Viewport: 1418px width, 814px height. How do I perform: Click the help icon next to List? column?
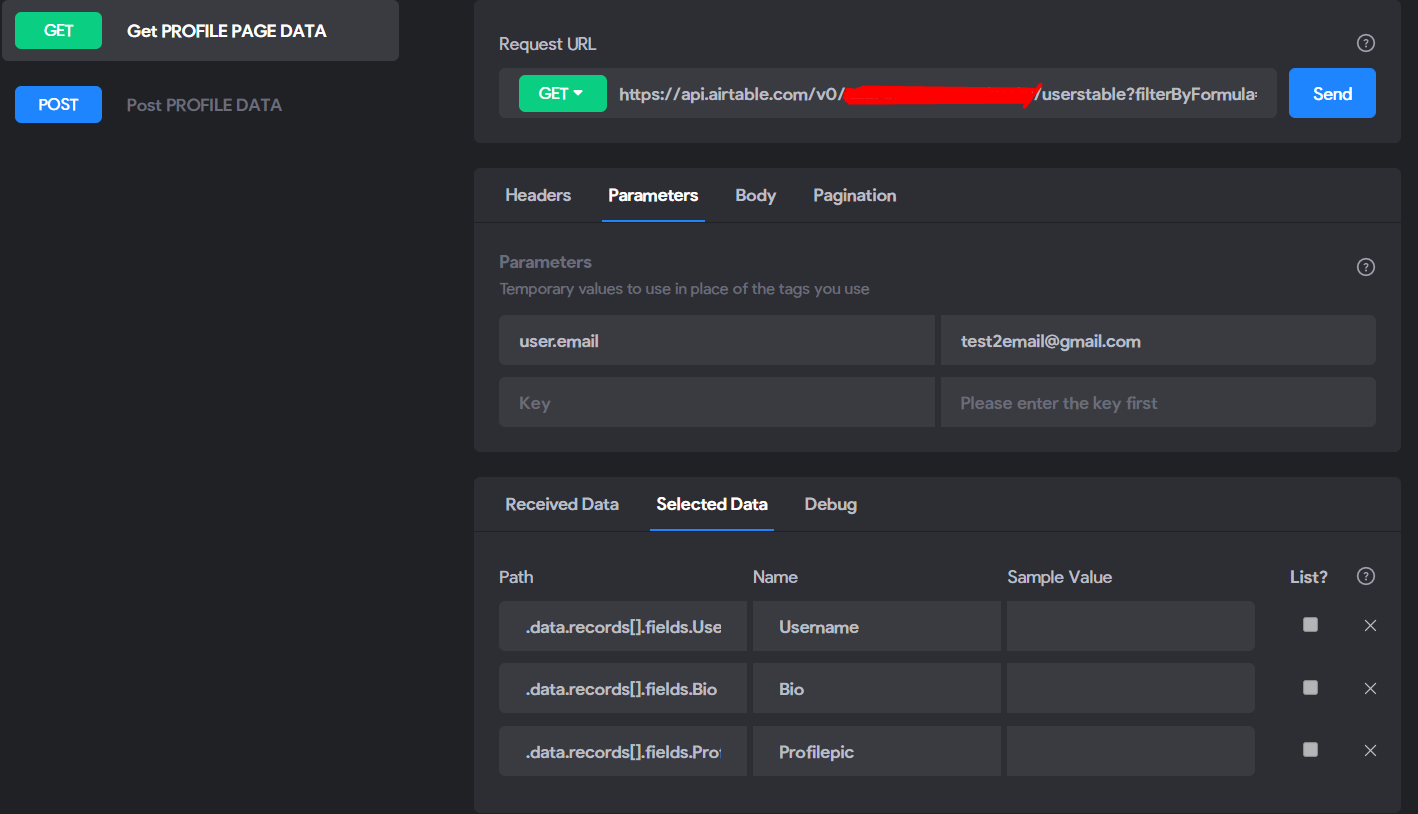[1365, 576]
